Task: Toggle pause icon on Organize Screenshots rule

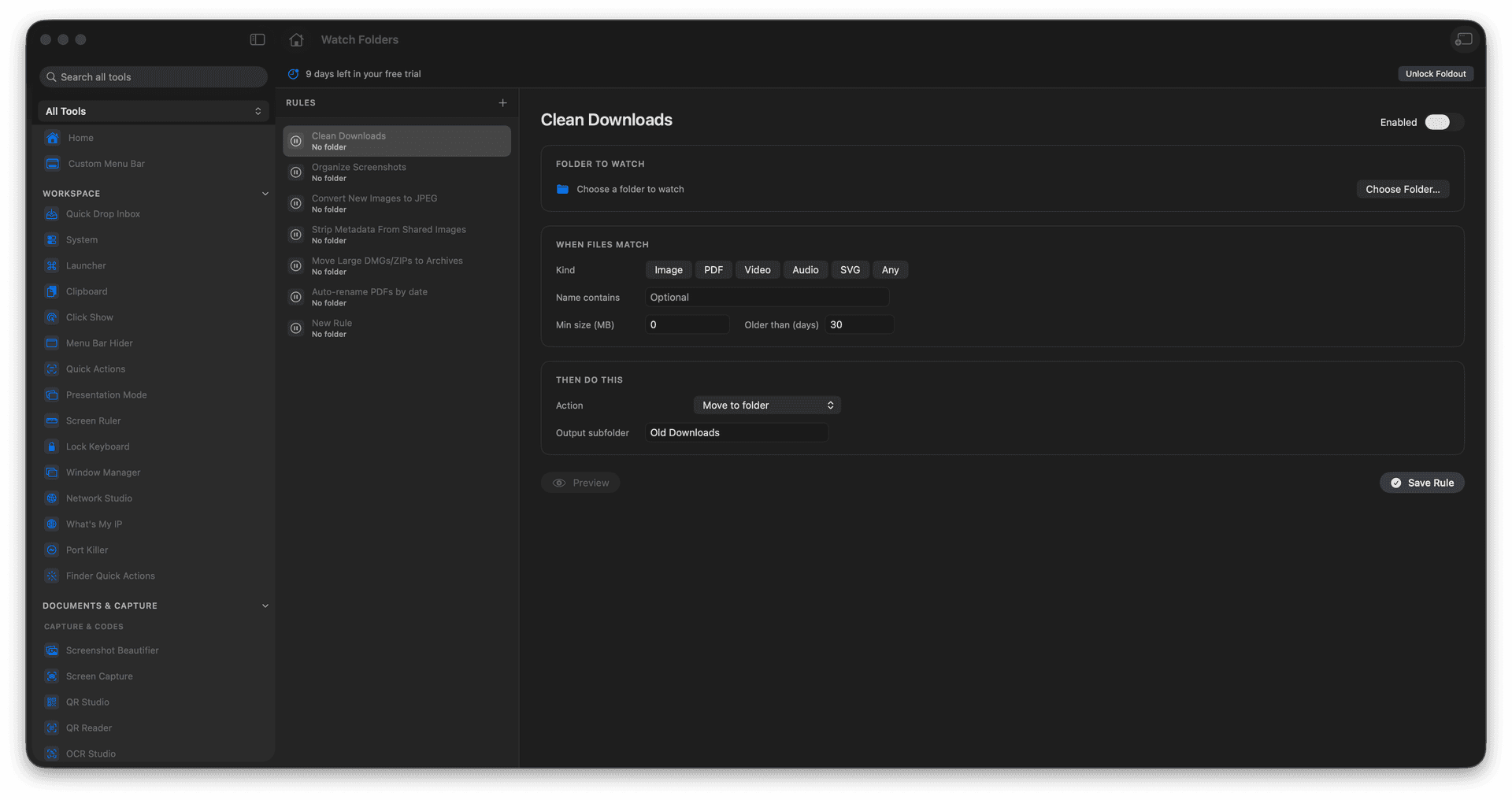Action: 296,172
